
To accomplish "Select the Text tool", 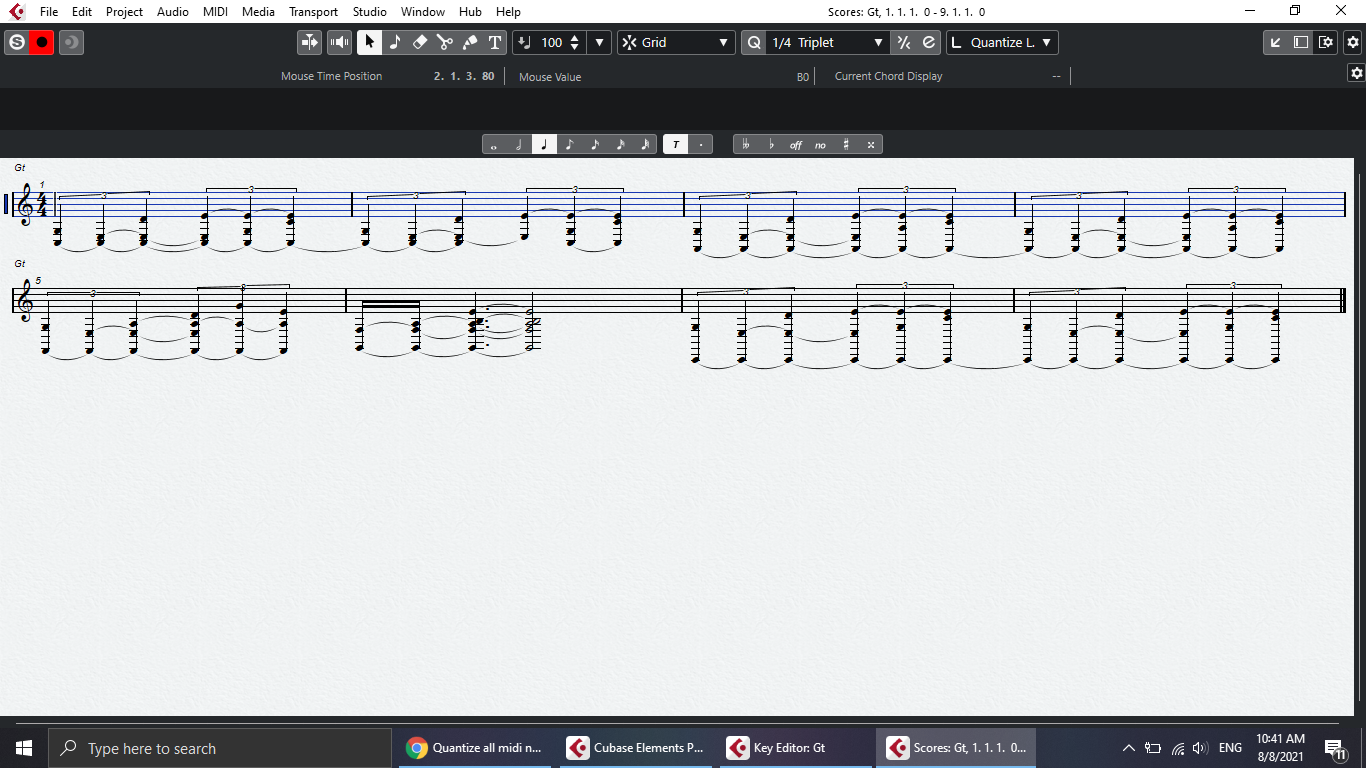I will click(493, 42).
